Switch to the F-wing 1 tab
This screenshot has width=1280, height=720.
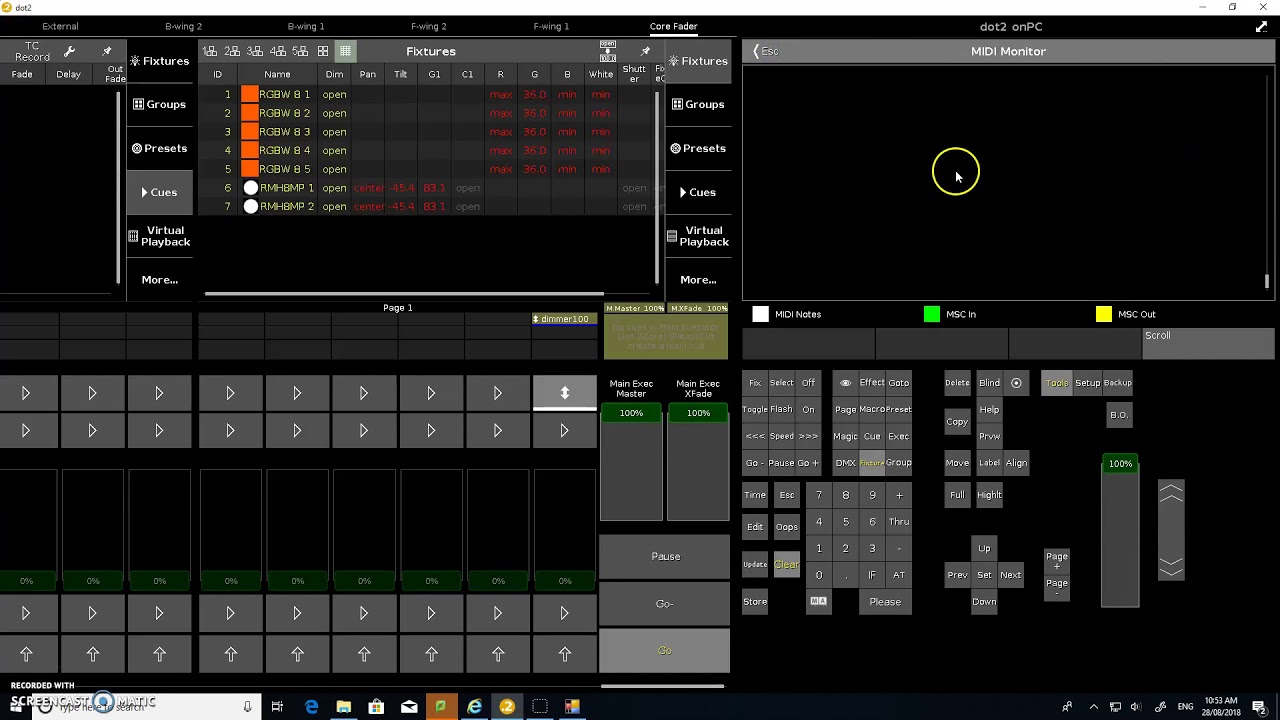click(x=551, y=26)
